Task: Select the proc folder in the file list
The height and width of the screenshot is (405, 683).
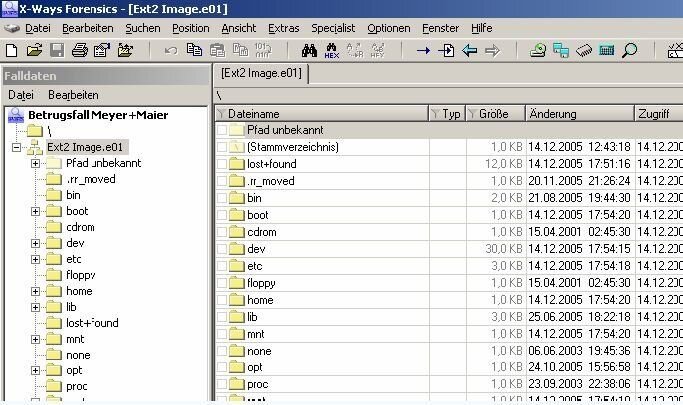Action: click(x=257, y=385)
